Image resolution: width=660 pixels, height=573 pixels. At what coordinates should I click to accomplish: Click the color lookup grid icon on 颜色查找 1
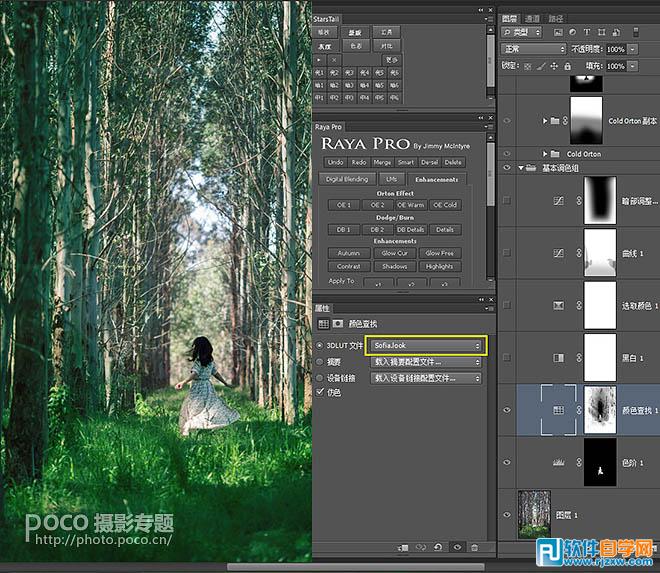pos(558,410)
